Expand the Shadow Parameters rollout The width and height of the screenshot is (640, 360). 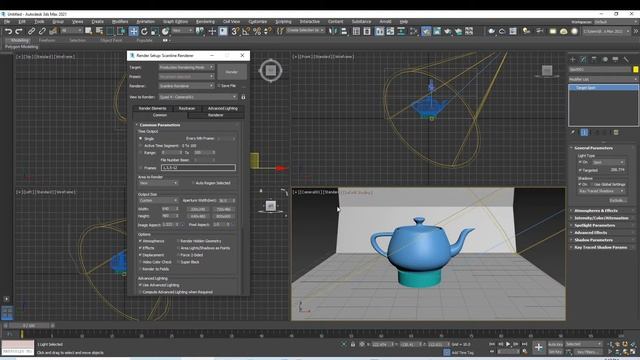(x=602, y=240)
